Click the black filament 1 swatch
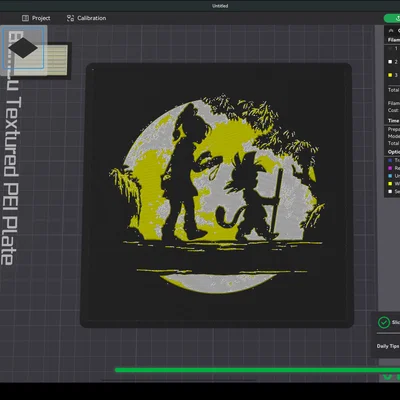400x400 pixels. [390, 49]
